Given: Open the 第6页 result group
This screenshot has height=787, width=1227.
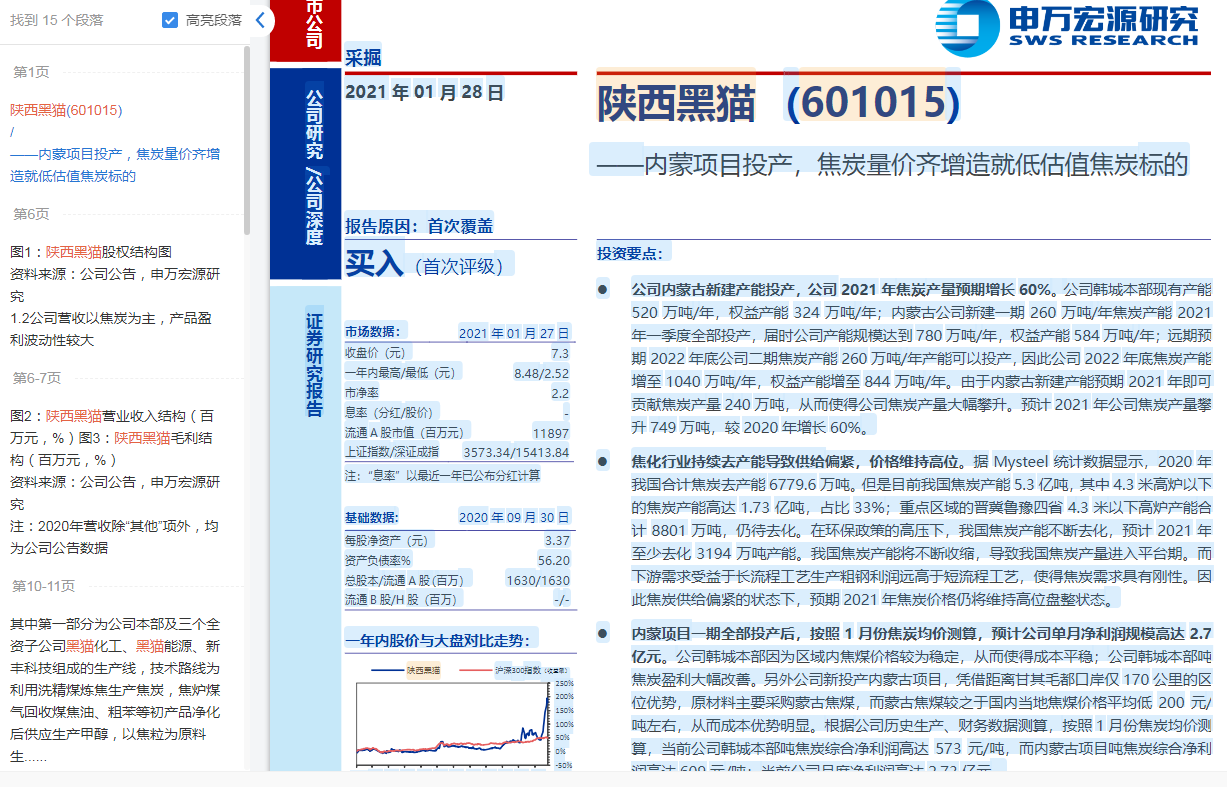Looking at the screenshot, I should [30, 214].
